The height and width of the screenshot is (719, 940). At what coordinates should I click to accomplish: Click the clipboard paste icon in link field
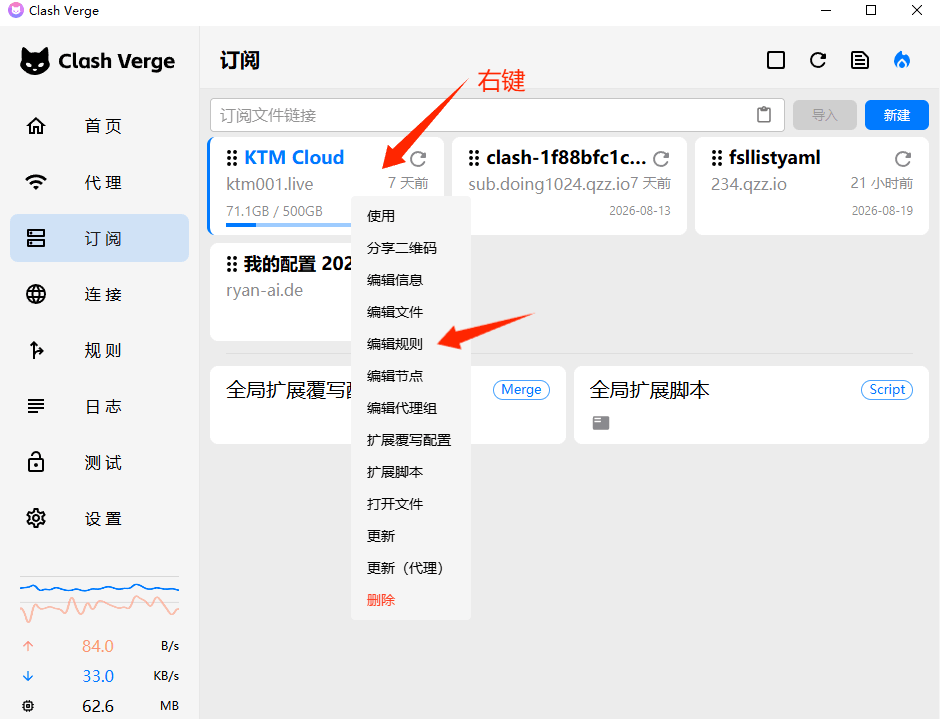pos(764,115)
